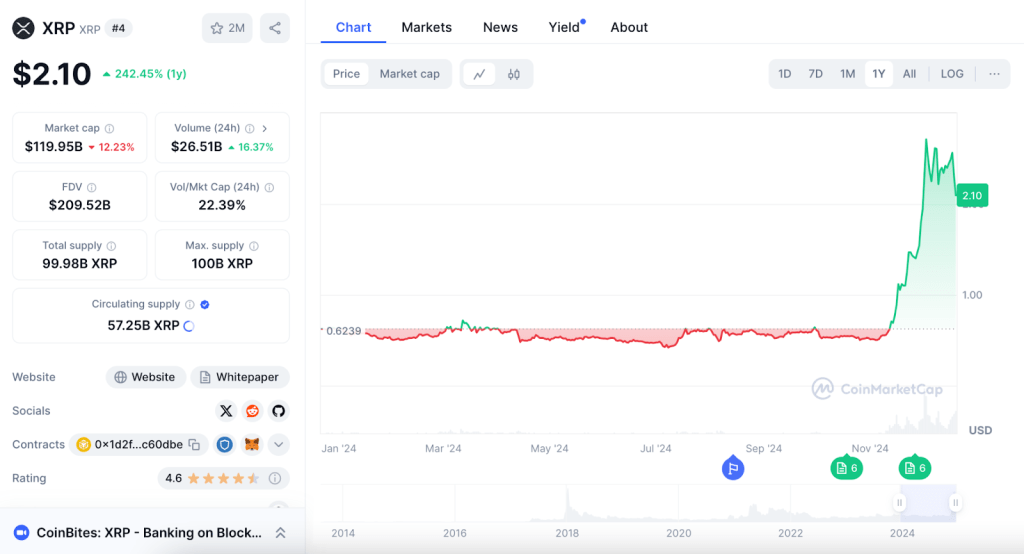Screen dimensions: 1024x554
Task: Open XRP's Reddit social link
Action: click(252, 411)
